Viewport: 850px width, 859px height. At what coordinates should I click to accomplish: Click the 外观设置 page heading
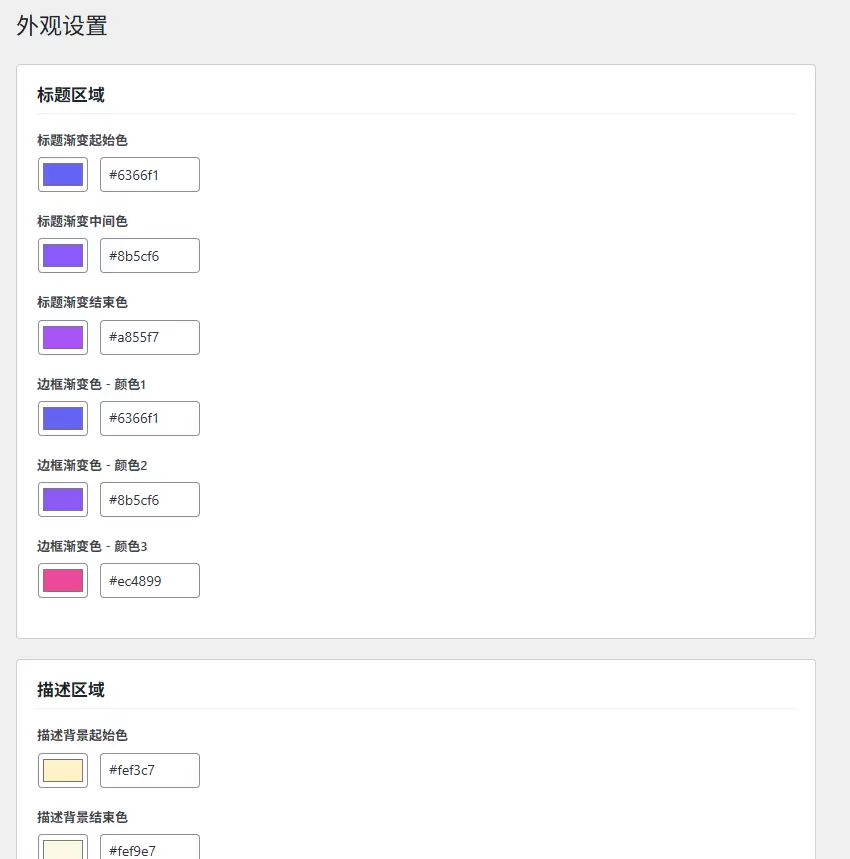pos(62,26)
